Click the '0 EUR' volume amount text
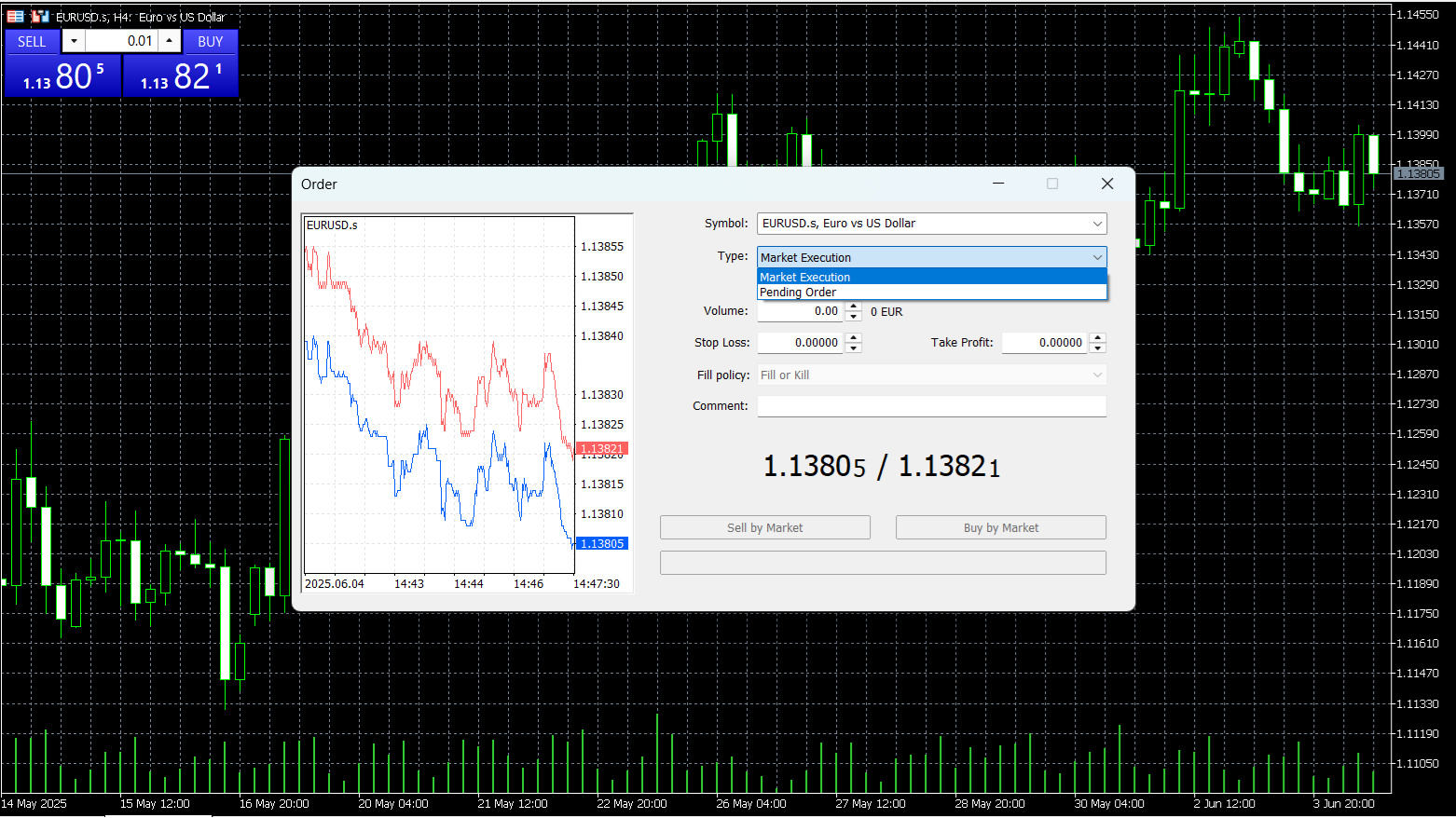This screenshot has height=818, width=1456. click(886, 312)
